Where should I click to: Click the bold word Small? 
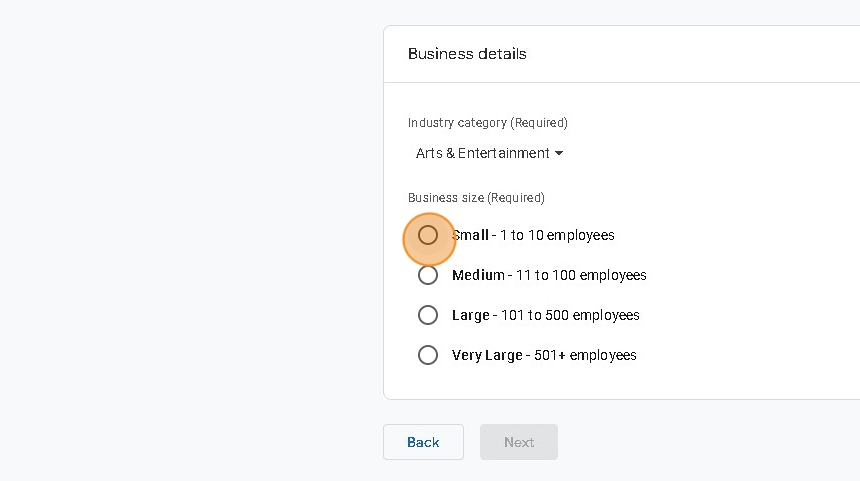tap(471, 235)
